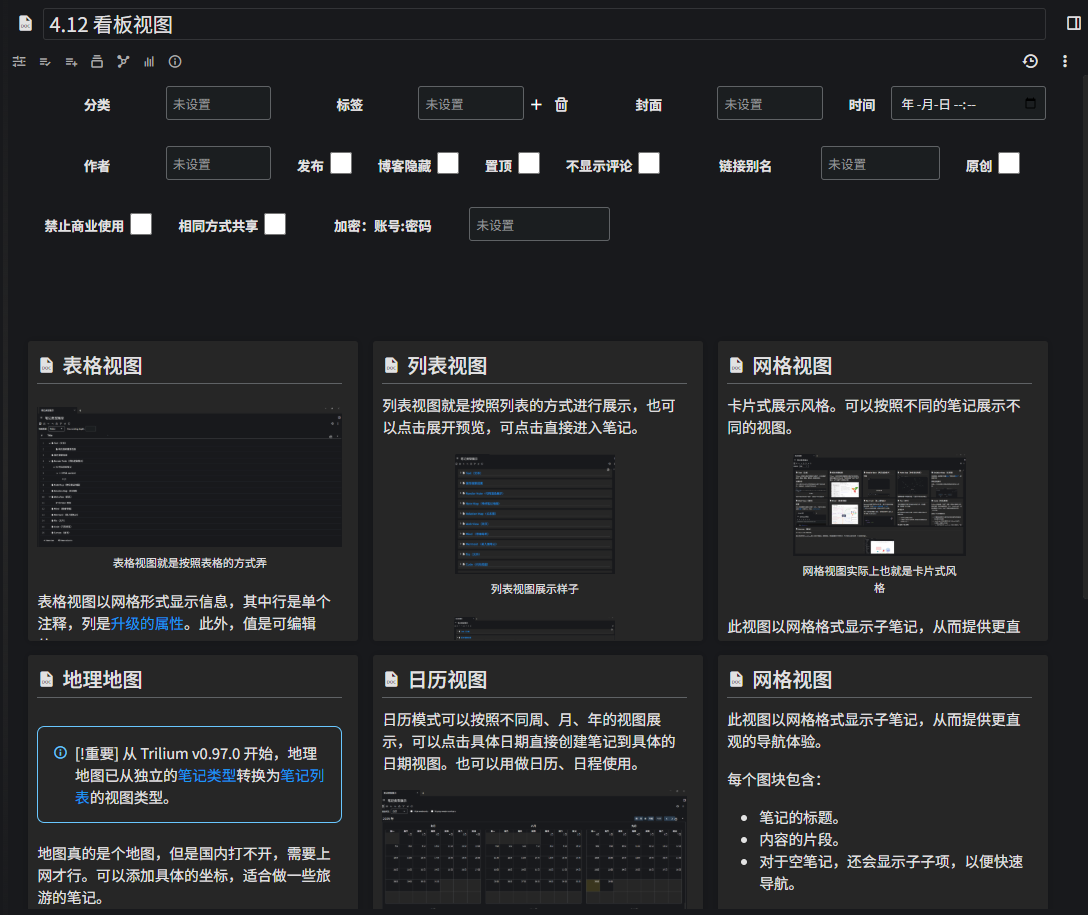Toggle the right pane panel icon
1088x915 pixels.
(1074, 23)
